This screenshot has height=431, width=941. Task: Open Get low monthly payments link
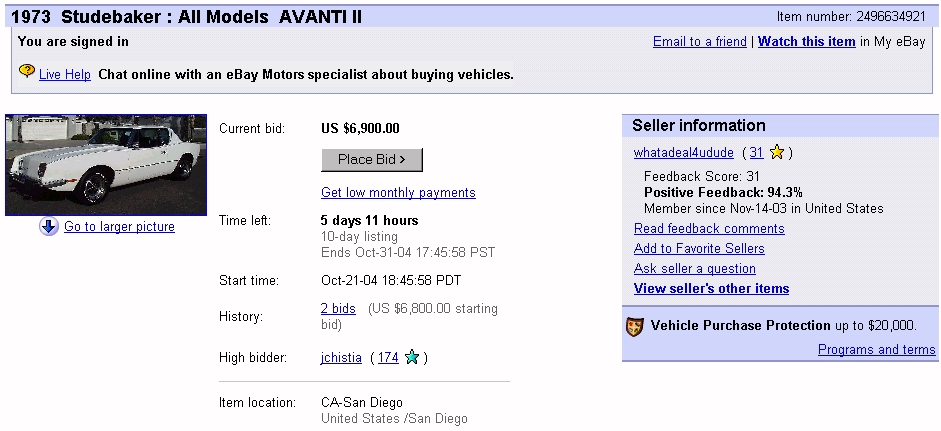(x=398, y=193)
